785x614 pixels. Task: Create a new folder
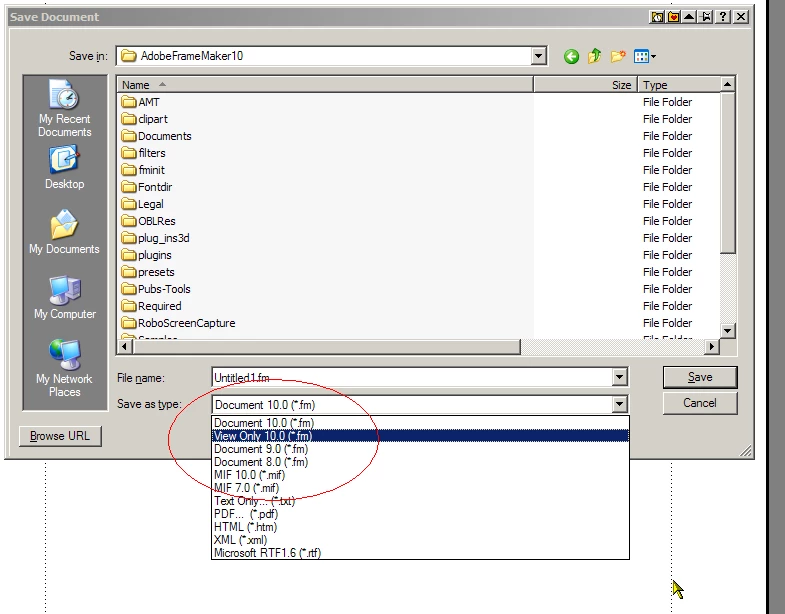pyautogui.click(x=618, y=56)
